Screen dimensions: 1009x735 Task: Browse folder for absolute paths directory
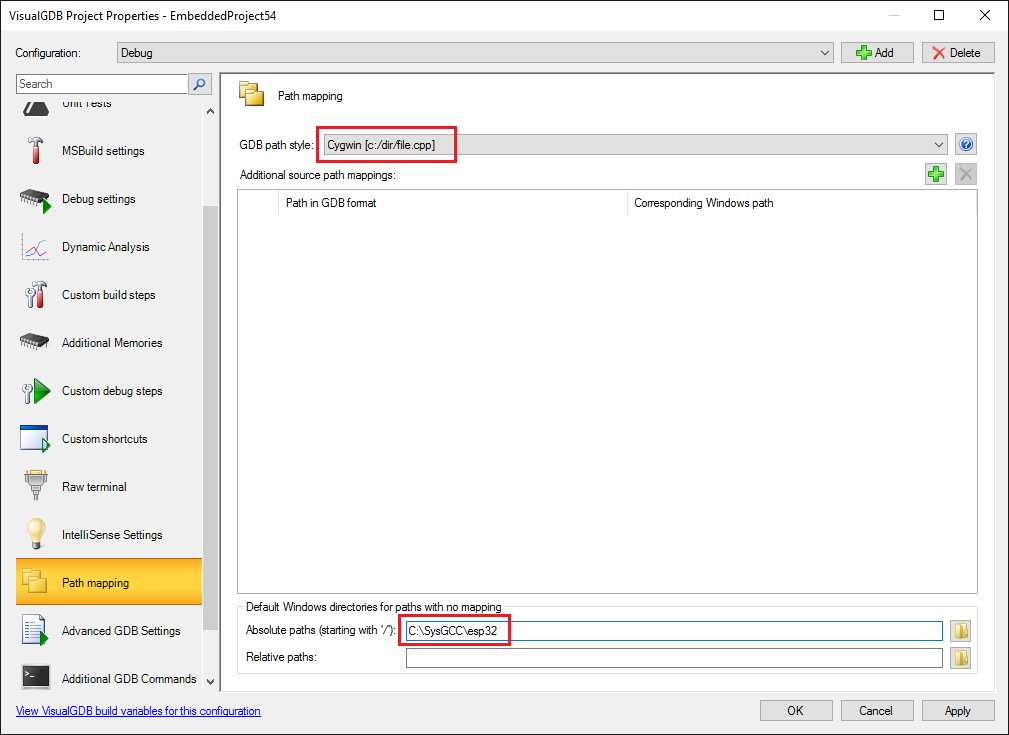[961, 631]
